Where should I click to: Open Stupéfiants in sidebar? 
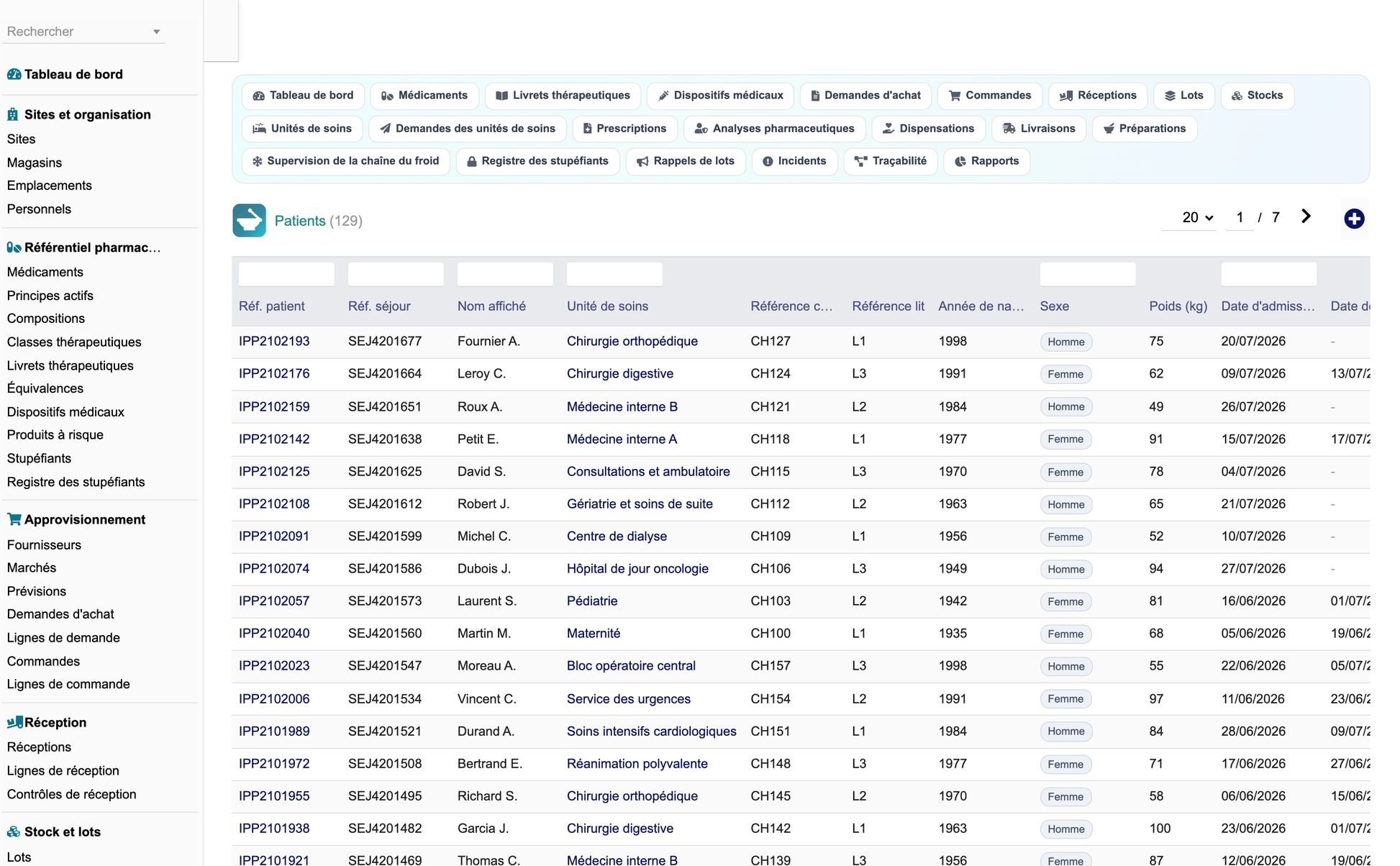tap(40, 459)
